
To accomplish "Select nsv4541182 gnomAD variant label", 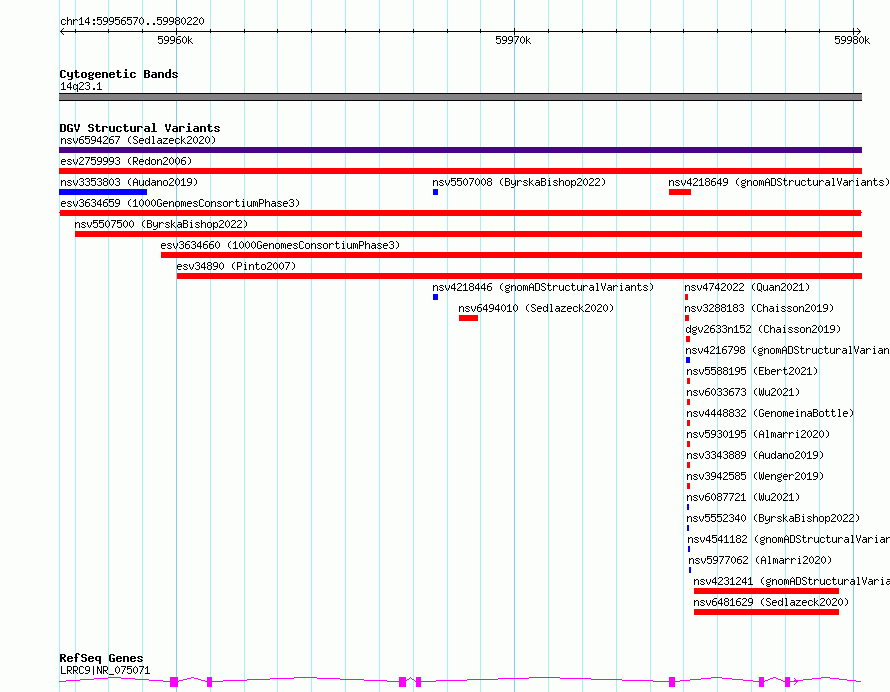I will tap(788, 539).
